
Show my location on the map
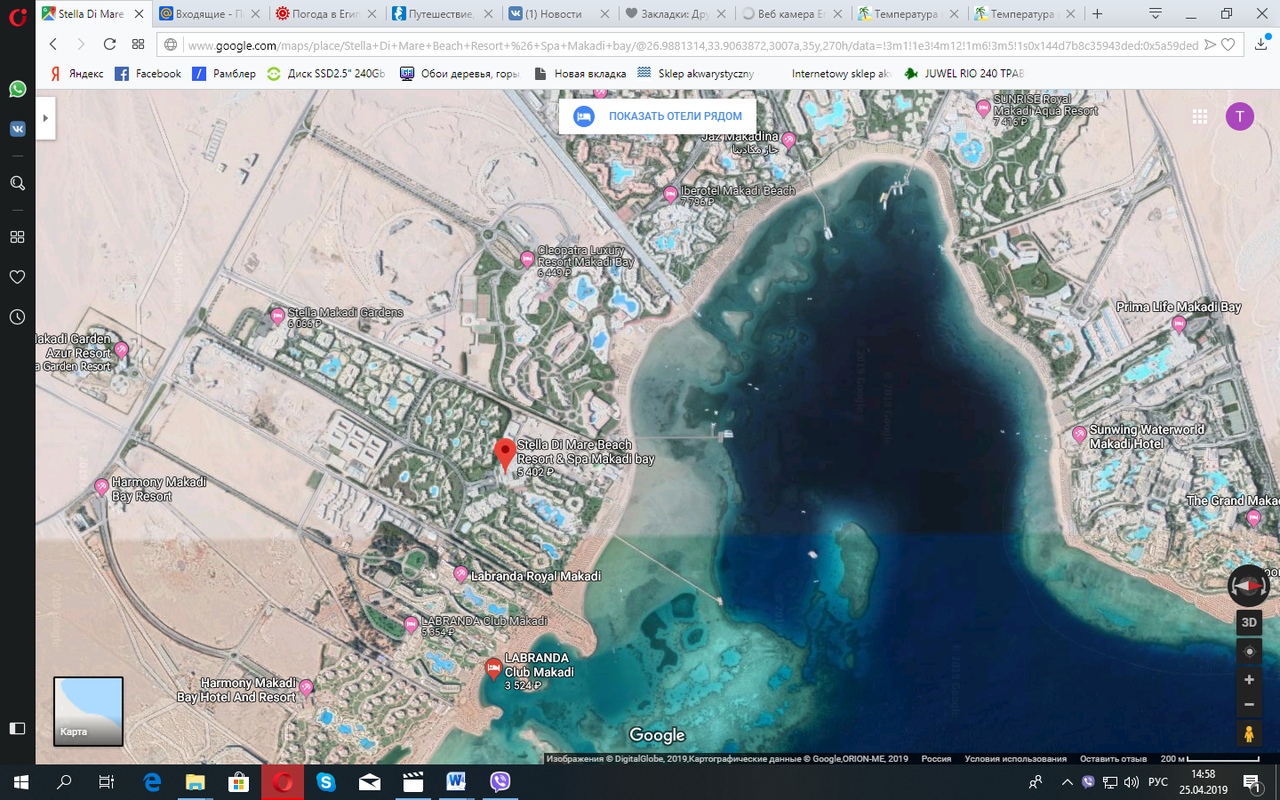click(x=1249, y=652)
